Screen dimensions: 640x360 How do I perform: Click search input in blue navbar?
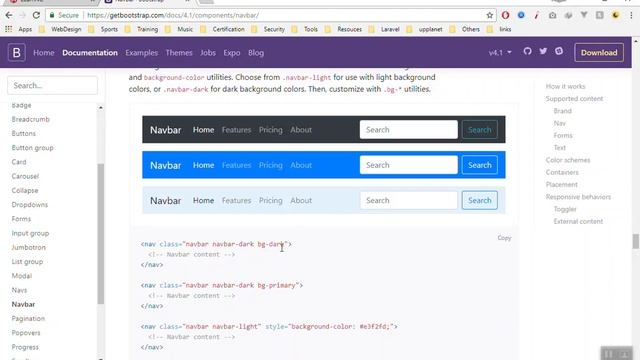(409, 165)
